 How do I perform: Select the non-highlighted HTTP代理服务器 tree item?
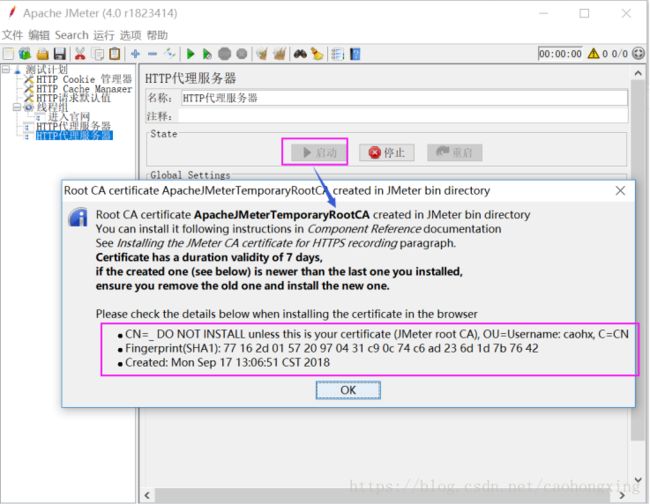click(x=73, y=126)
